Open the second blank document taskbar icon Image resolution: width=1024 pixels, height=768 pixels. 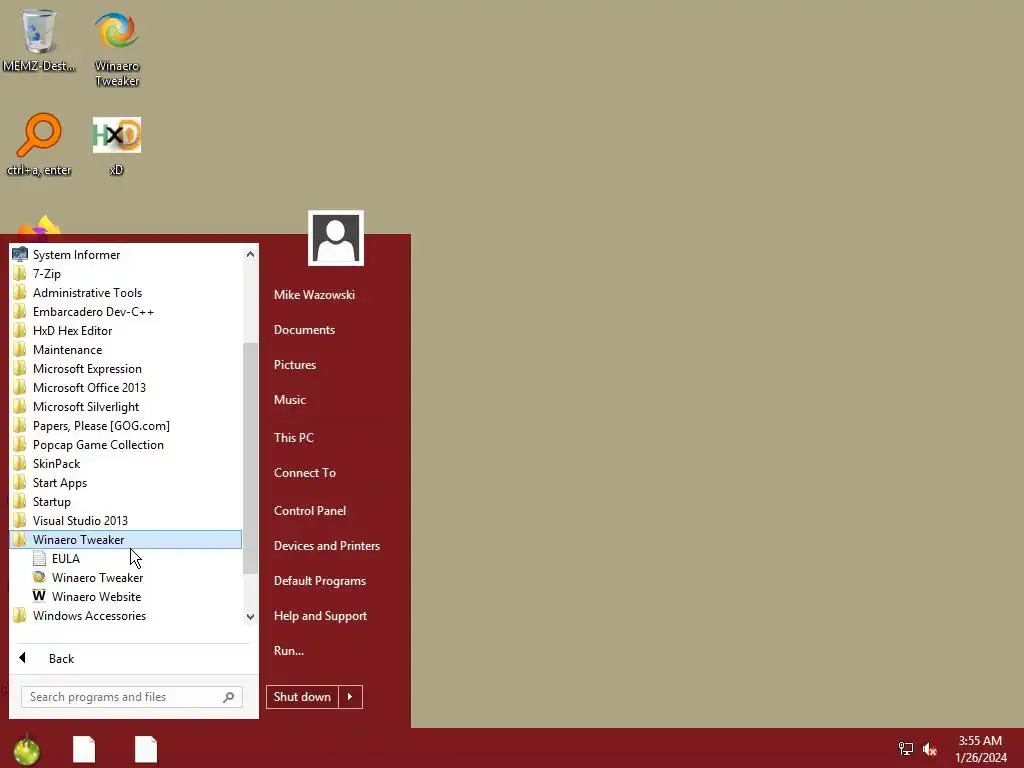146,750
